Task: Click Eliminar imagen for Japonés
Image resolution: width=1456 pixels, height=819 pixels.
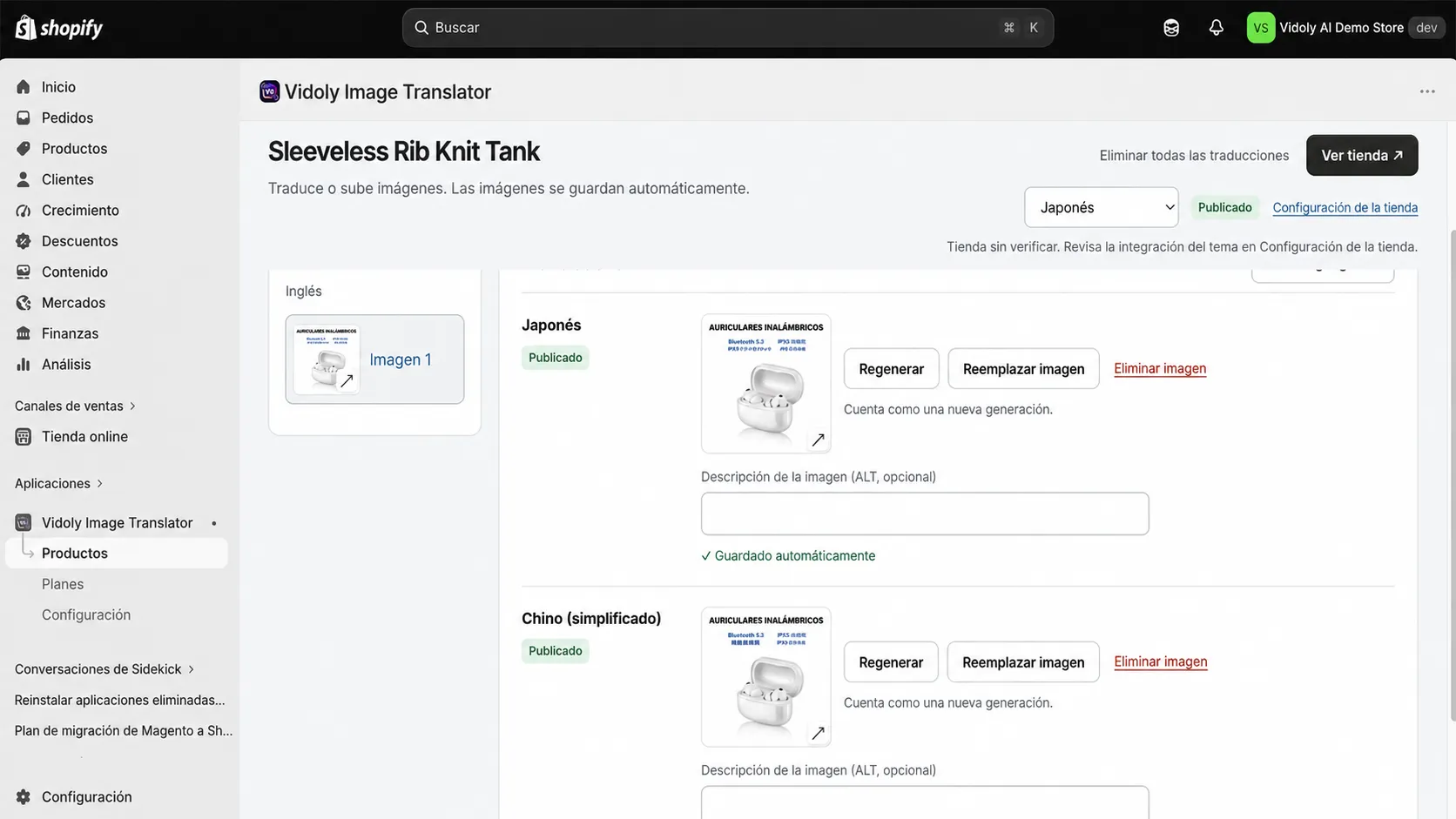Action: 1160,368
